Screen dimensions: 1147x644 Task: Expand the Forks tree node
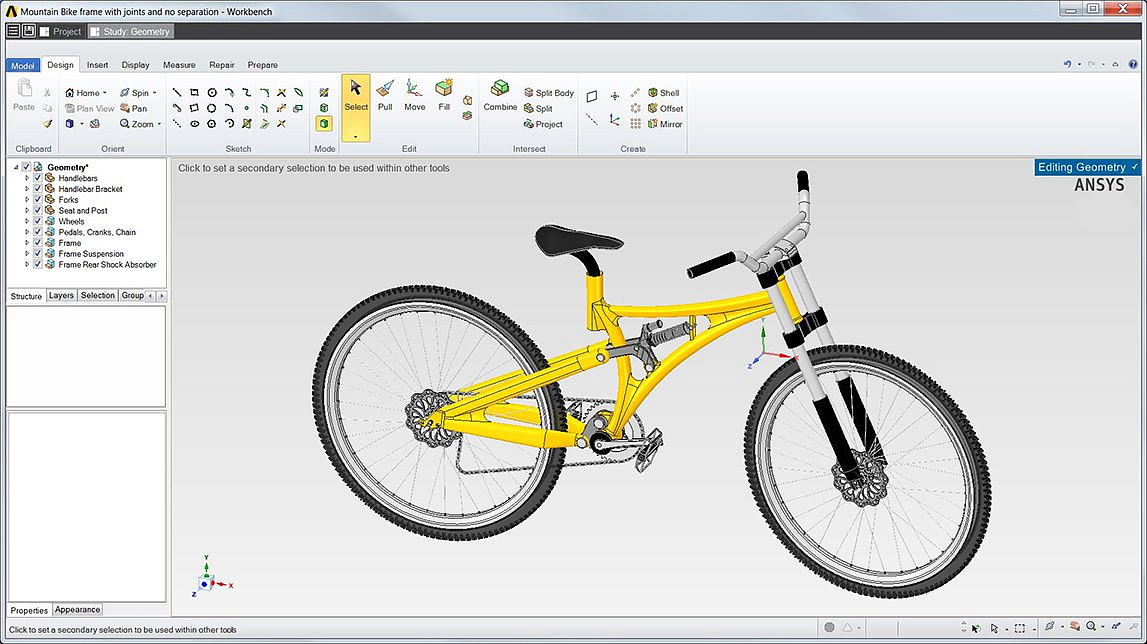point(28,200)
